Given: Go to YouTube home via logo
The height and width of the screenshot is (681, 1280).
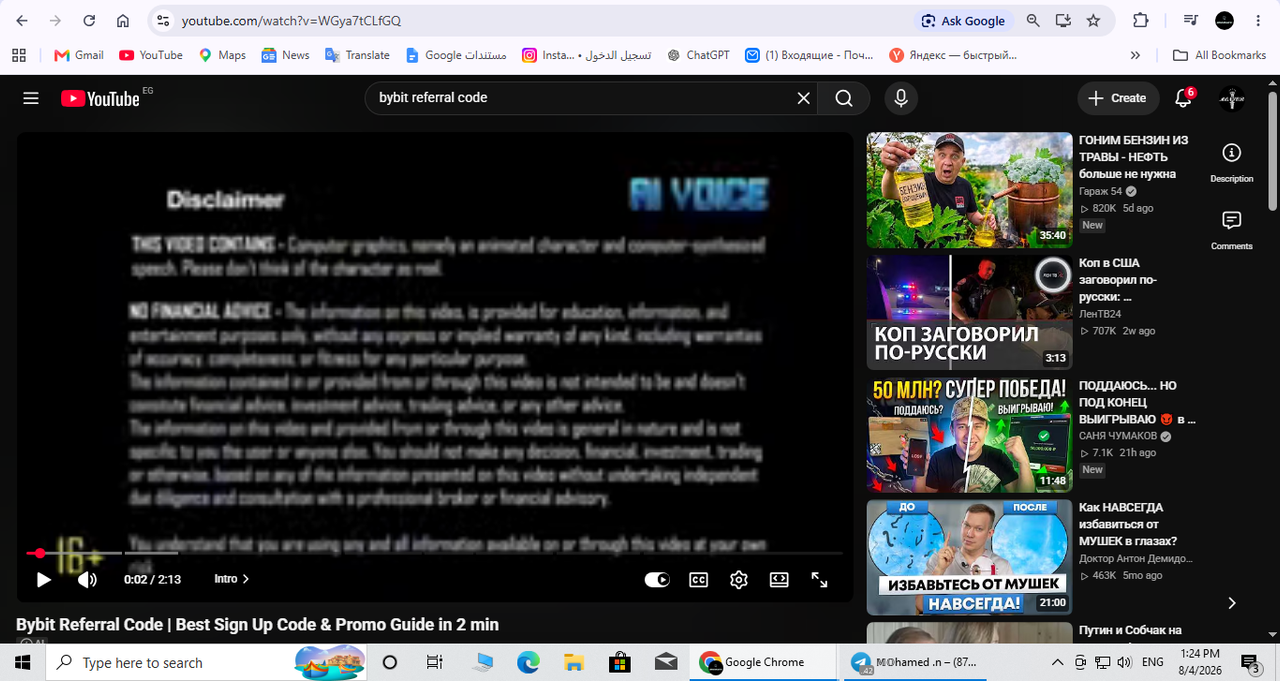Looking at the screenshot, I should [x=100, y=98].
